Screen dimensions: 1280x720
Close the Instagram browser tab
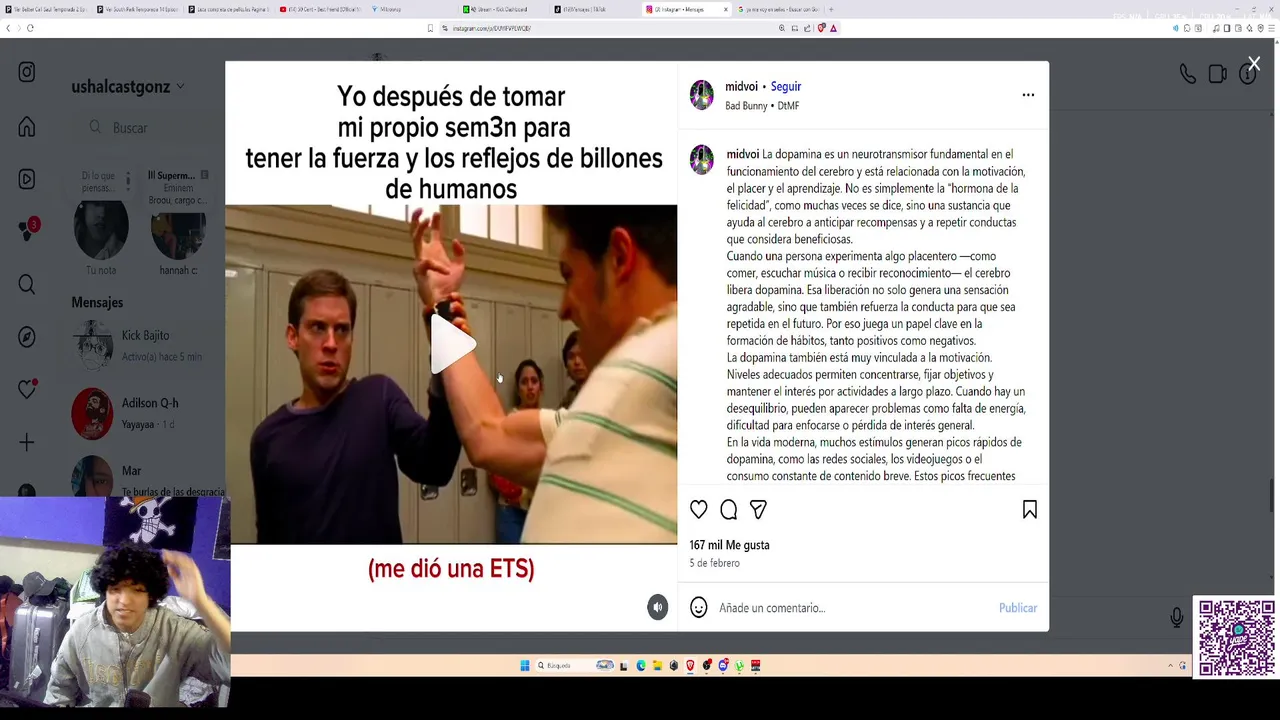click(726, 9)
